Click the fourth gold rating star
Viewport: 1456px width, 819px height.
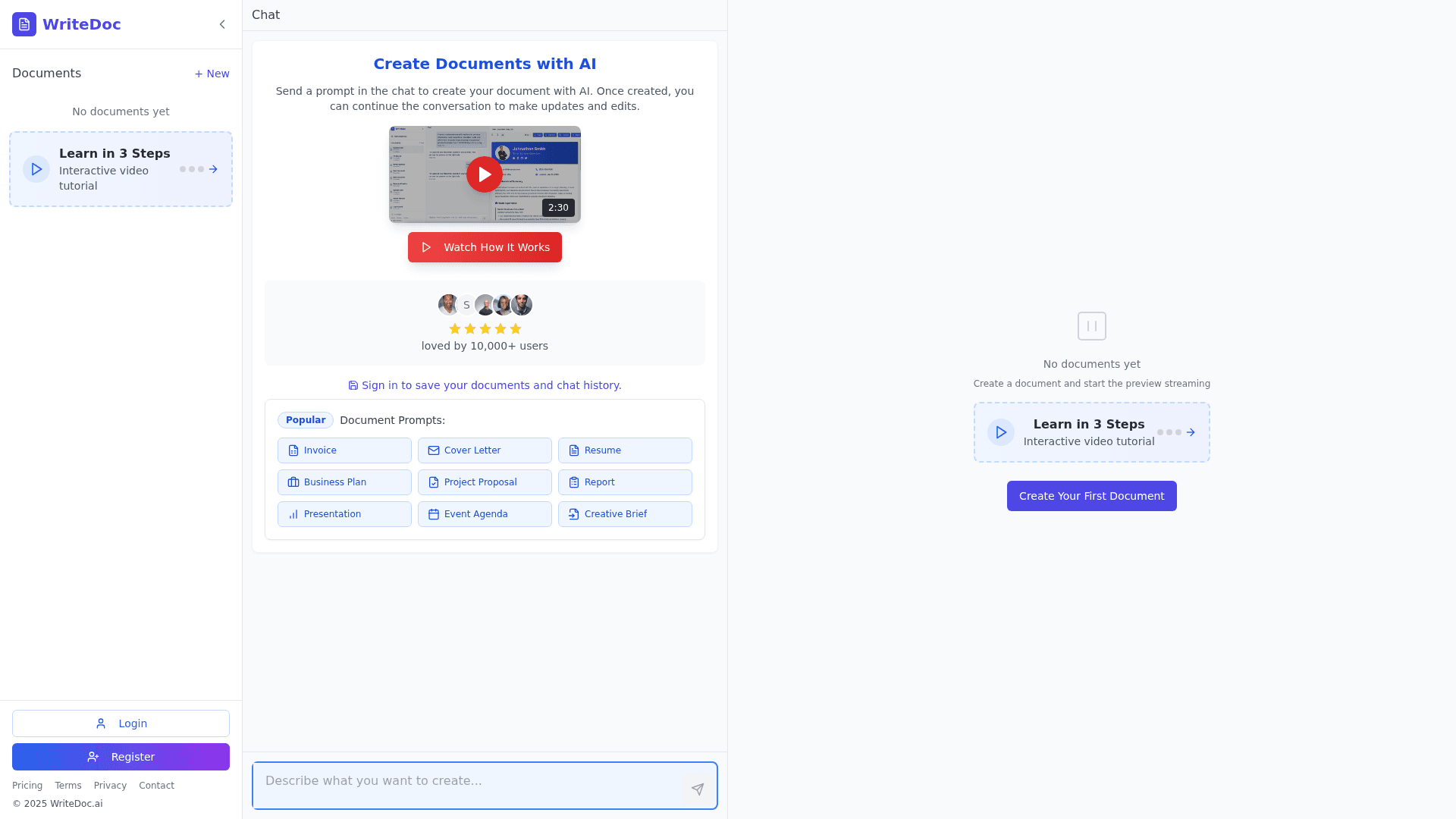[x=500, y=328]
